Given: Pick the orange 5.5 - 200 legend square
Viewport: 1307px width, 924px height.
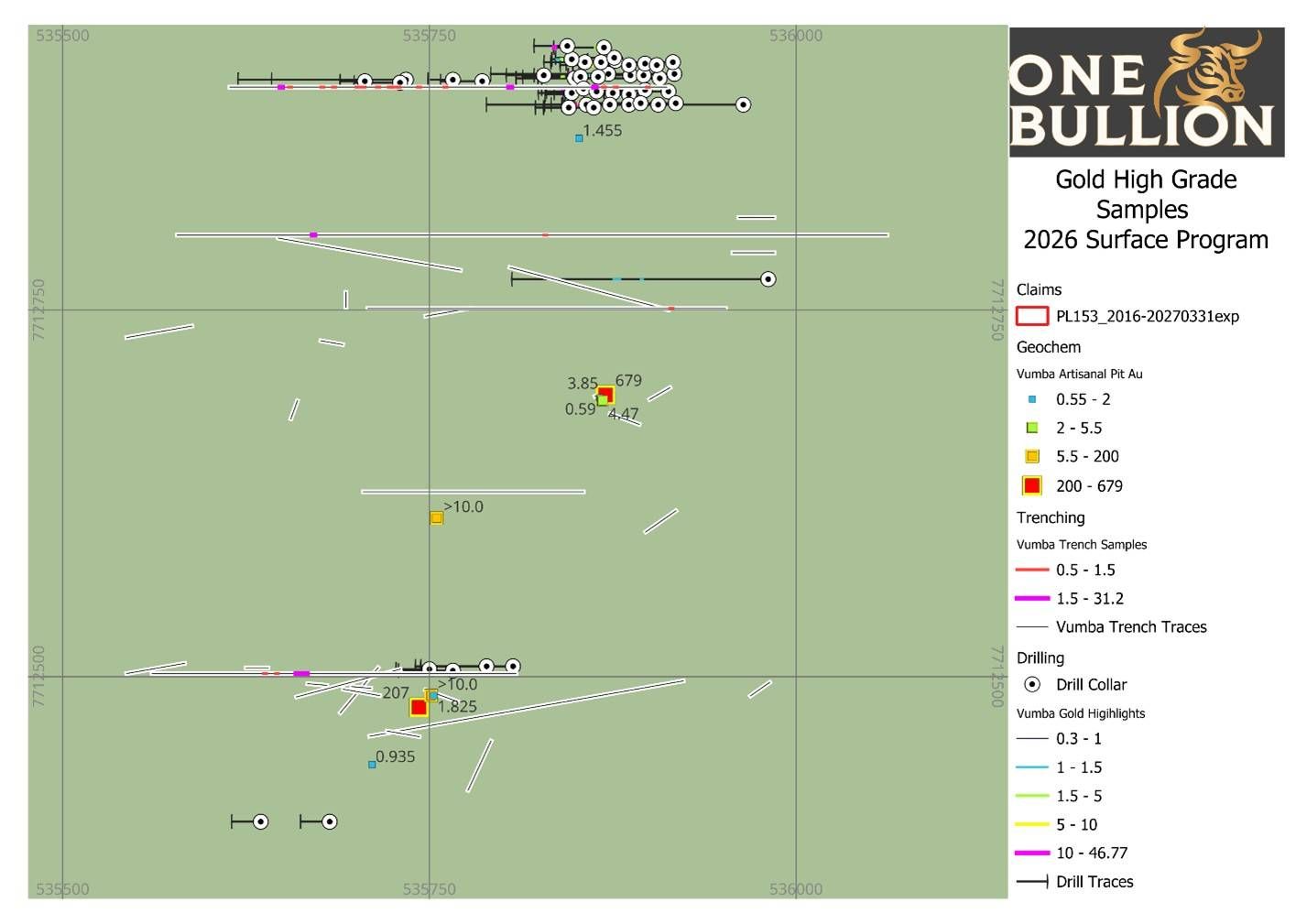Looking at the screenshot, I should pyautogui.click(x=1032, y=456).
